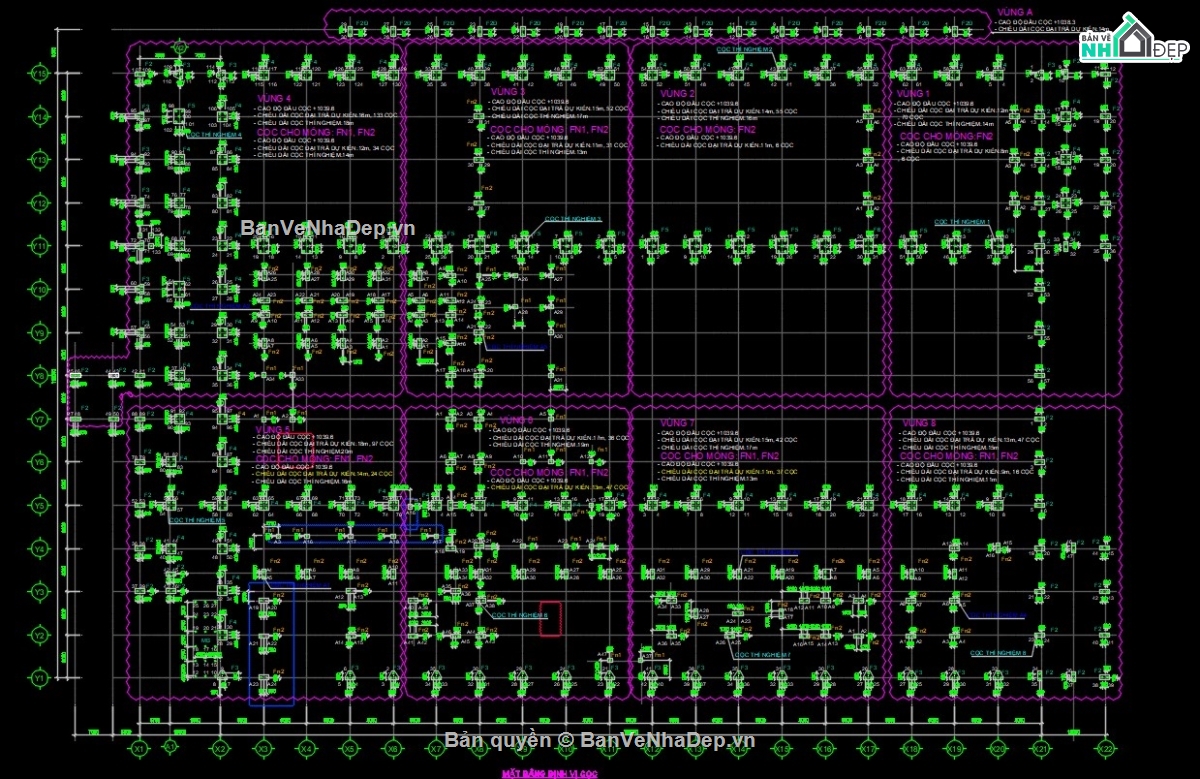Click the VÙNG 7 zone heading

point(677,423)
